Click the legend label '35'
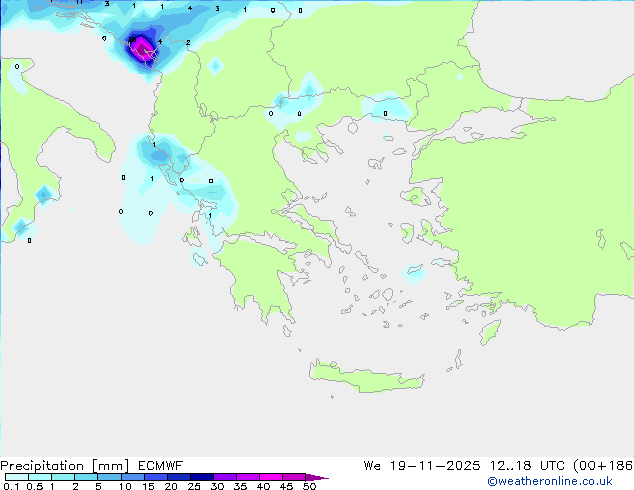This screenshot has height=490, width=634. tap(240, 486)
